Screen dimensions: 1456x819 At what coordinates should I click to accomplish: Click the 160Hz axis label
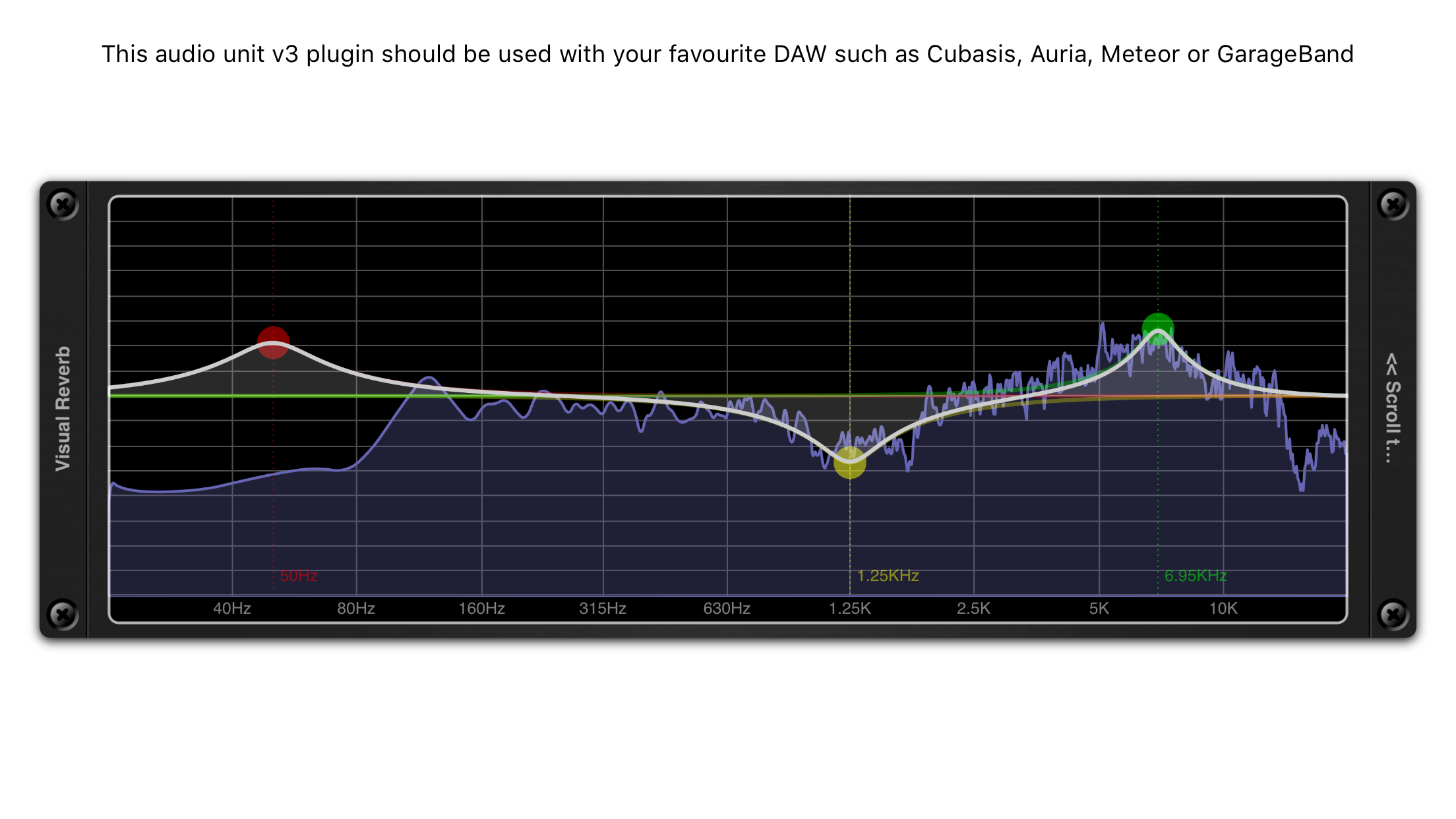tap(481, 608)
